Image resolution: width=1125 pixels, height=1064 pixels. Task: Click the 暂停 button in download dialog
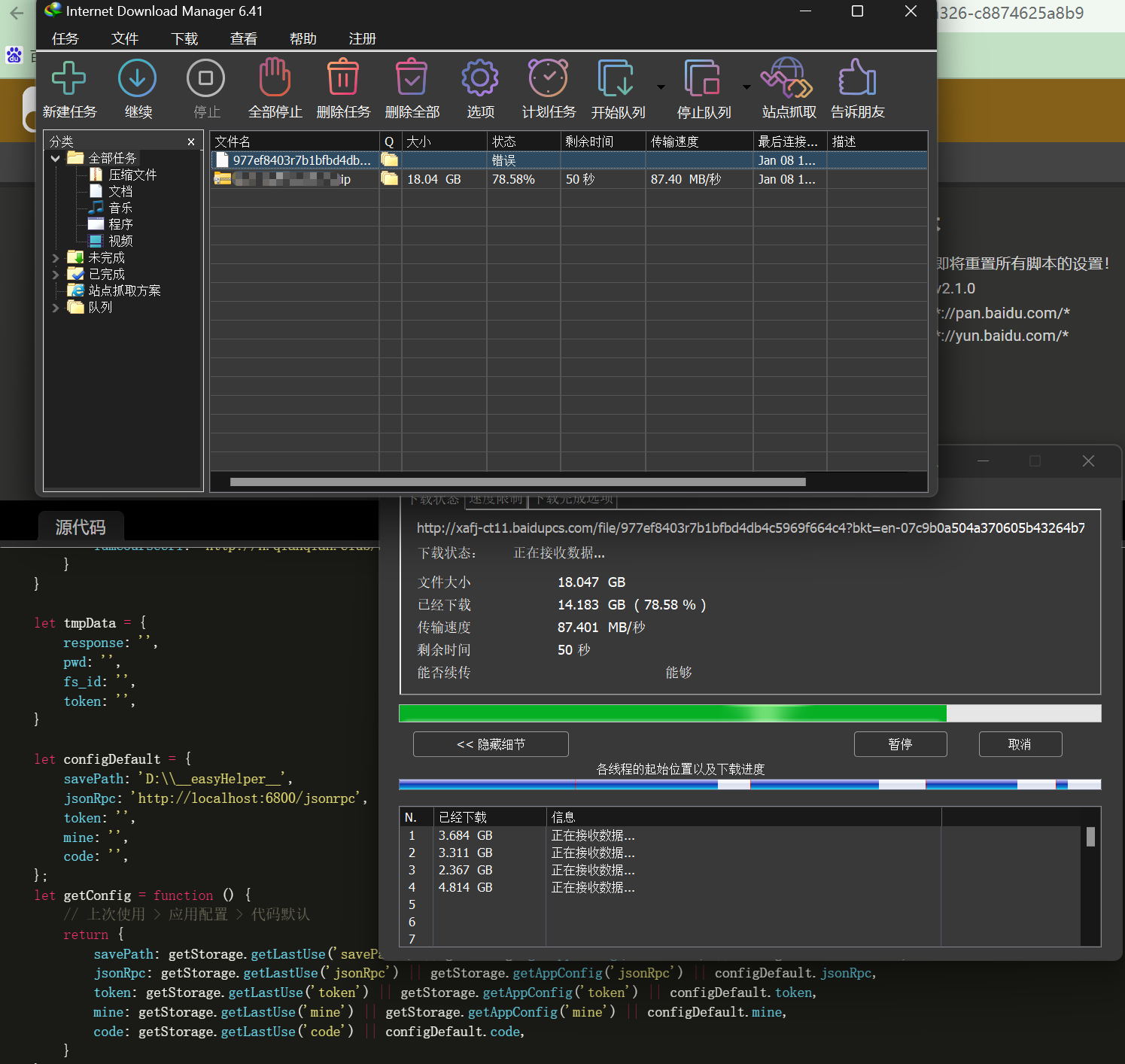point(900,744)
